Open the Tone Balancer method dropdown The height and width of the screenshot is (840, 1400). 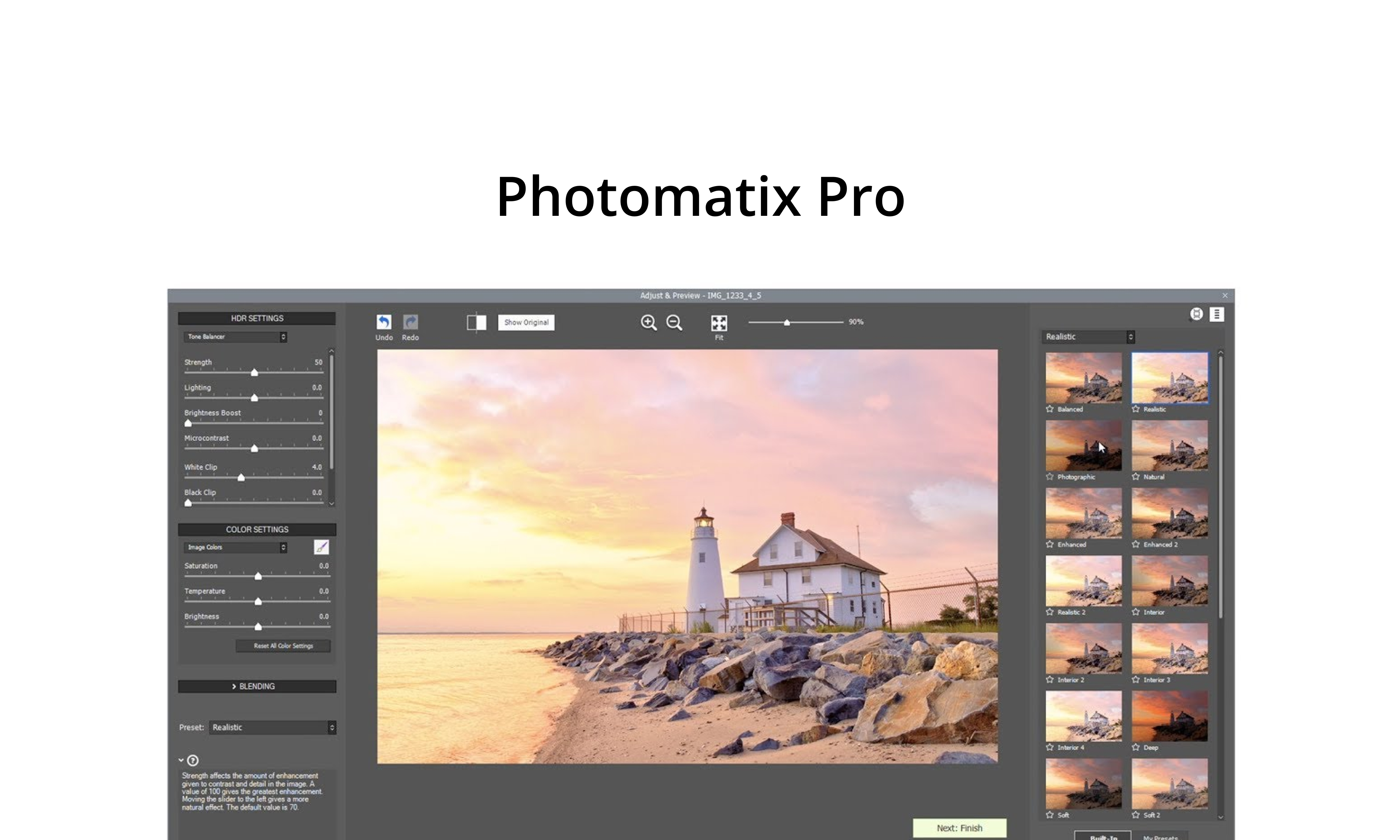pyautogui.click(x=235, y=337)
